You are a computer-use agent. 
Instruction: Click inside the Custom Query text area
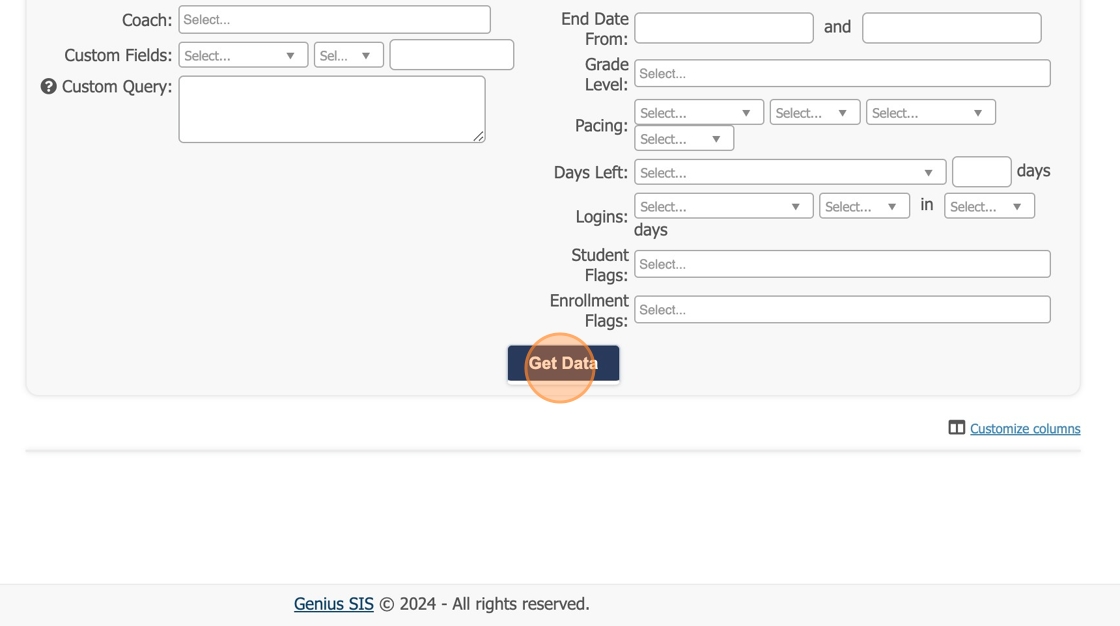(x=331, y=109)
